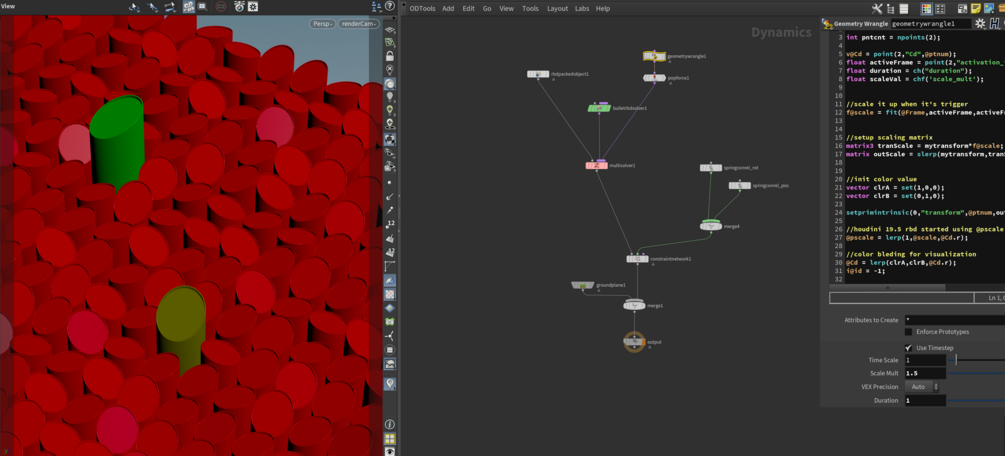
Task: Show the node color palette
Action: pyautogui.click(x=926, y=8)
